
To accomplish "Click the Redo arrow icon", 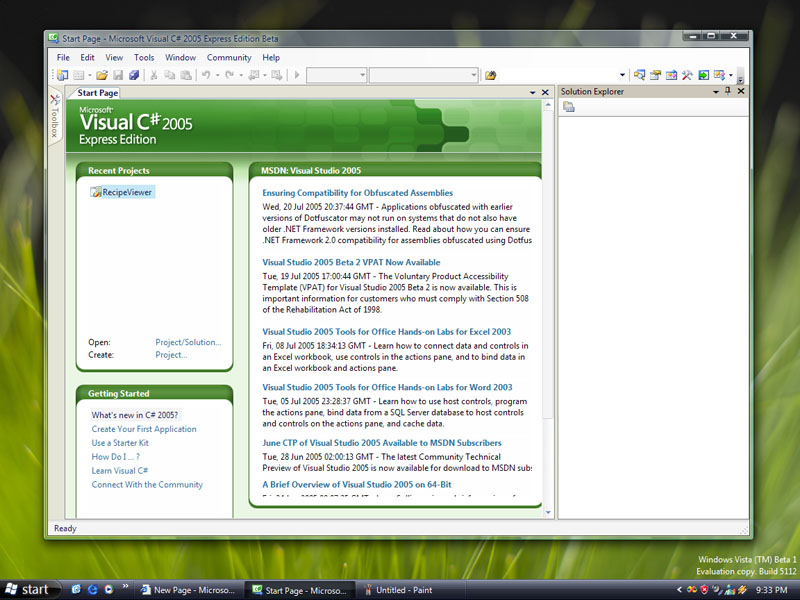I will 230,76.
